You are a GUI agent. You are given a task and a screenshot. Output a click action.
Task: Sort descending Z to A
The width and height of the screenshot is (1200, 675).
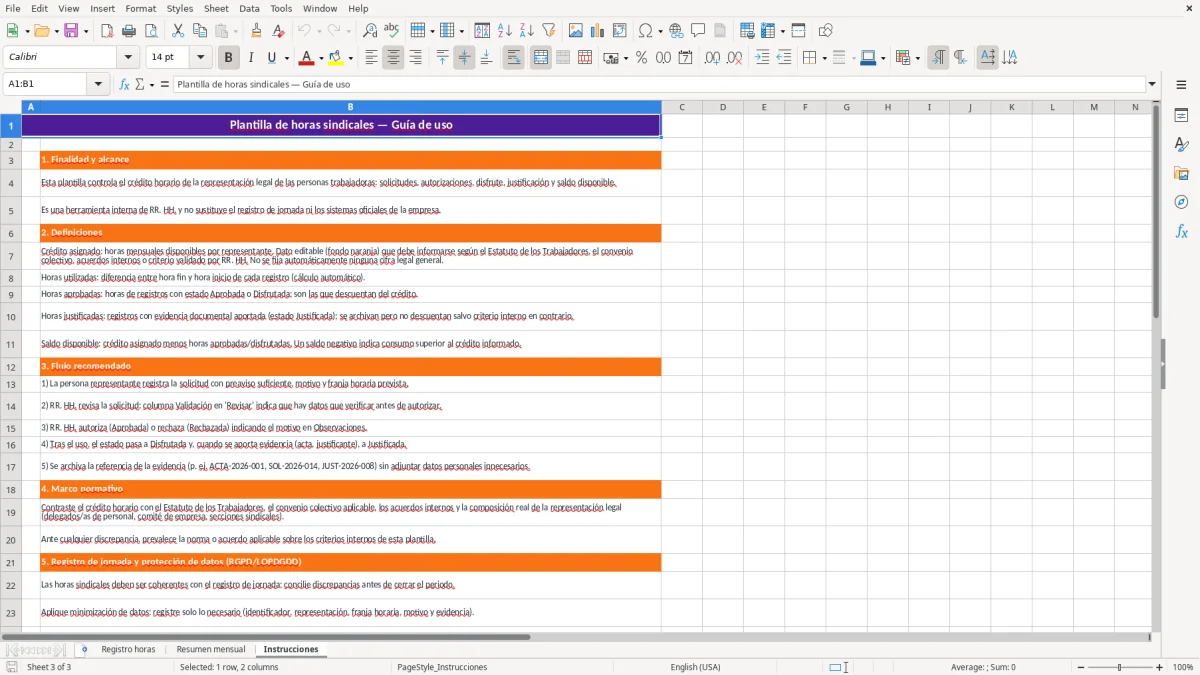[x=527, y=31]
